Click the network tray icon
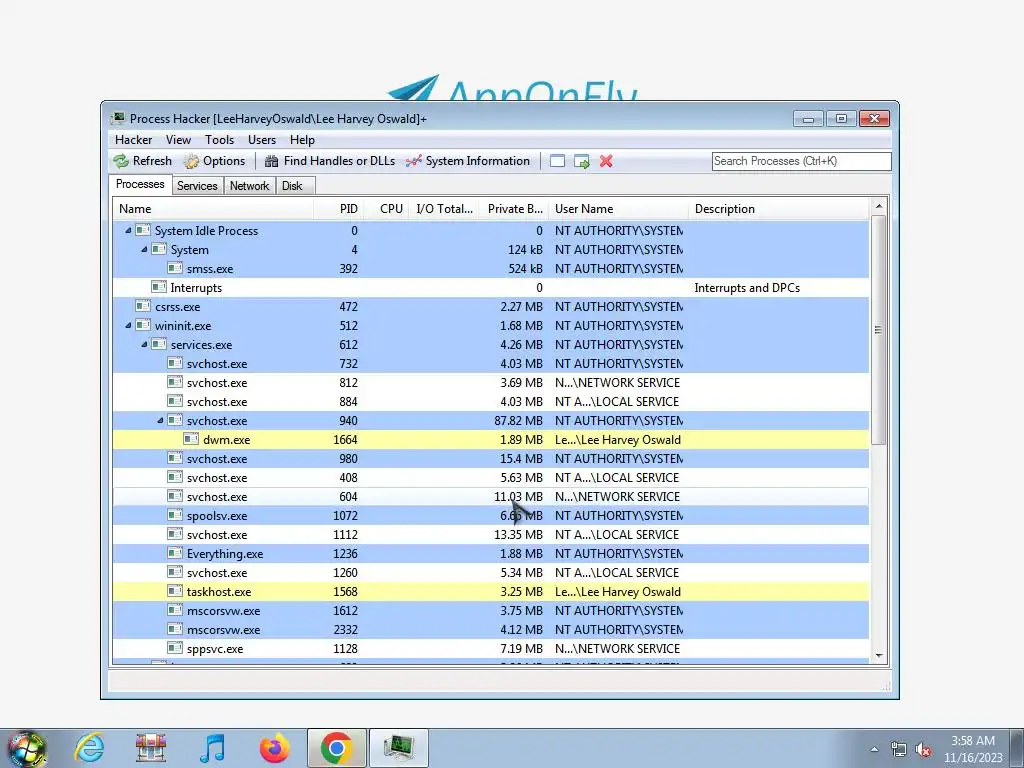This screenshot has height=768, width=1024. [x=899, y=750]
